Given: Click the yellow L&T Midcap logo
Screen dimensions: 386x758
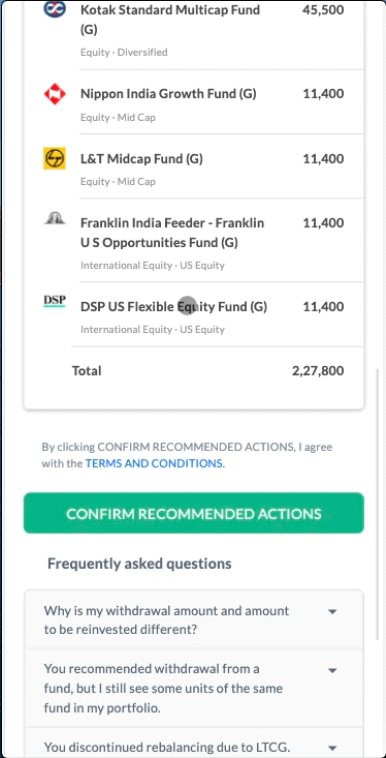Looking at the screenshot, I should tap(54, 159).
